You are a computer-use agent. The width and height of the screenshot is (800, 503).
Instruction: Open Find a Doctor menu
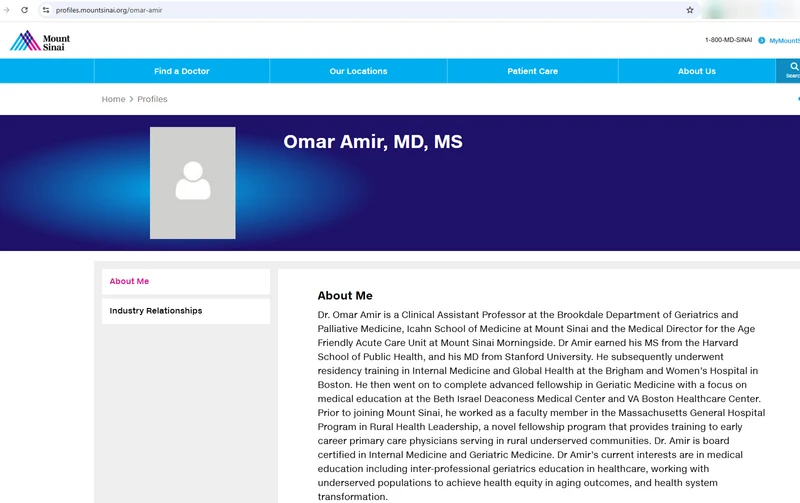coord(182,71)
